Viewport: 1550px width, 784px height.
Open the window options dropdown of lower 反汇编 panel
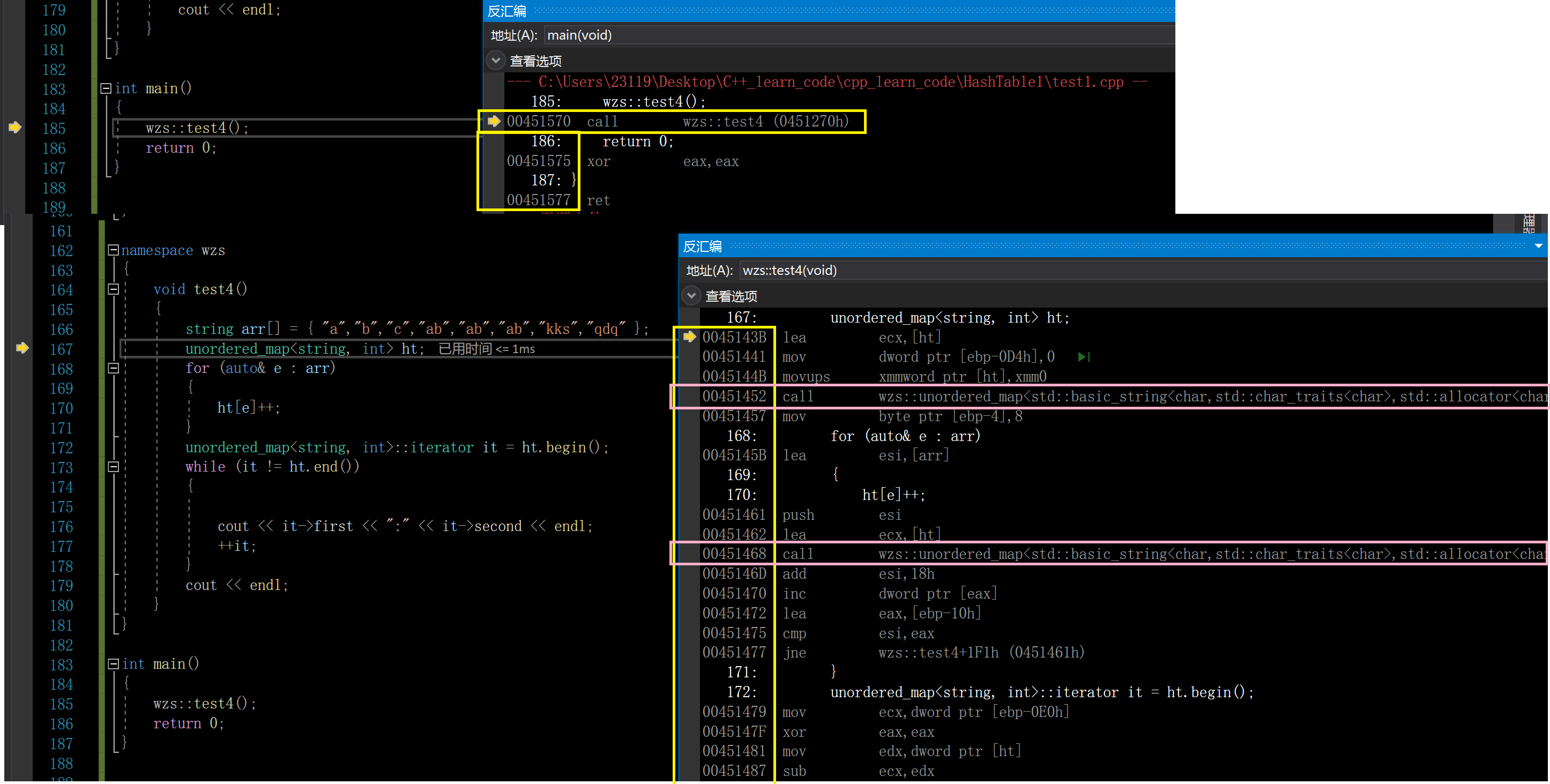pos(1539,246)
